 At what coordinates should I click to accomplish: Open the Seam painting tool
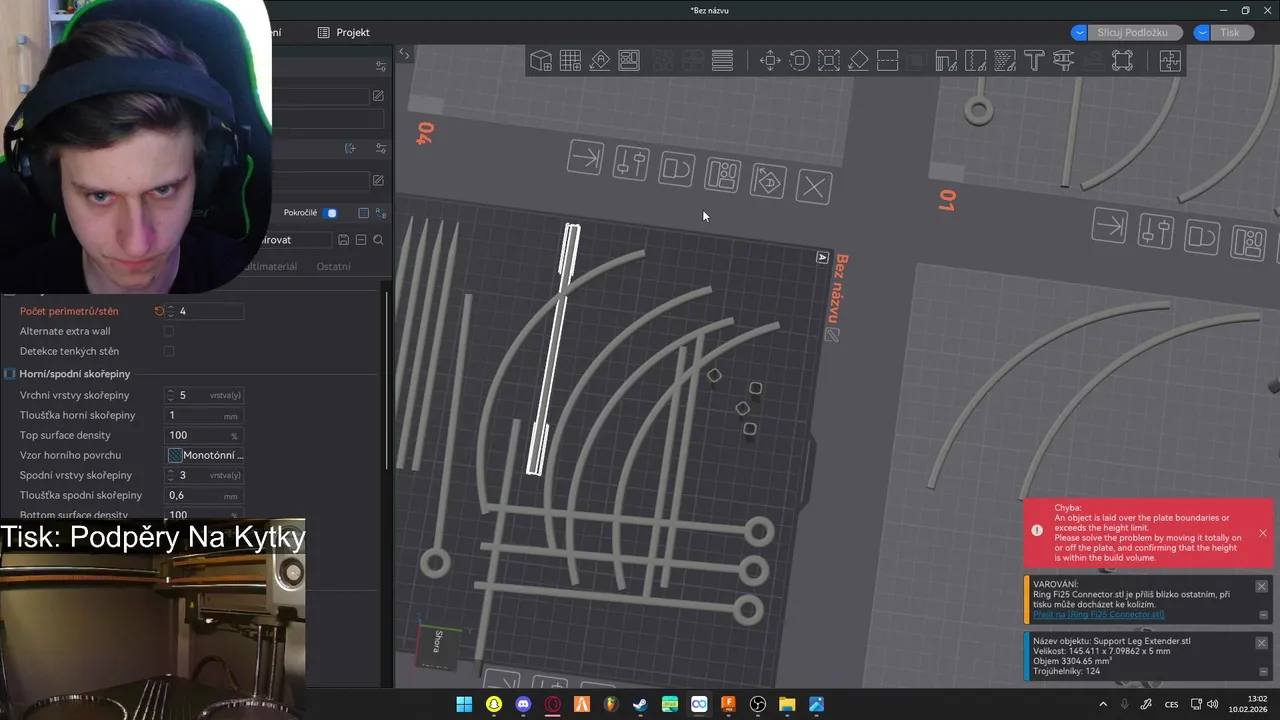975,61
